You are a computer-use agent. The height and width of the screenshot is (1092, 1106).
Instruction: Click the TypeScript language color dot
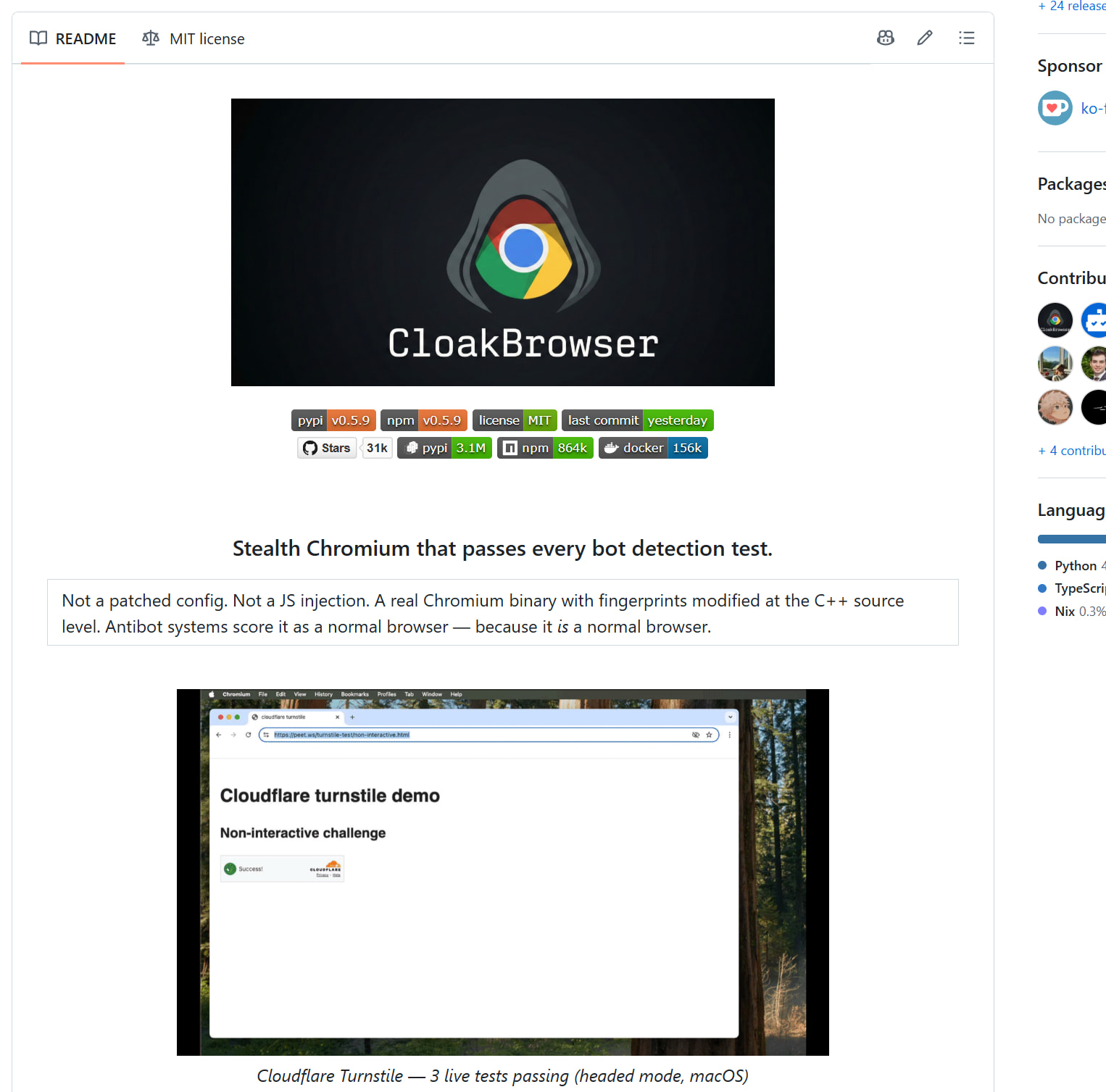1042,588
